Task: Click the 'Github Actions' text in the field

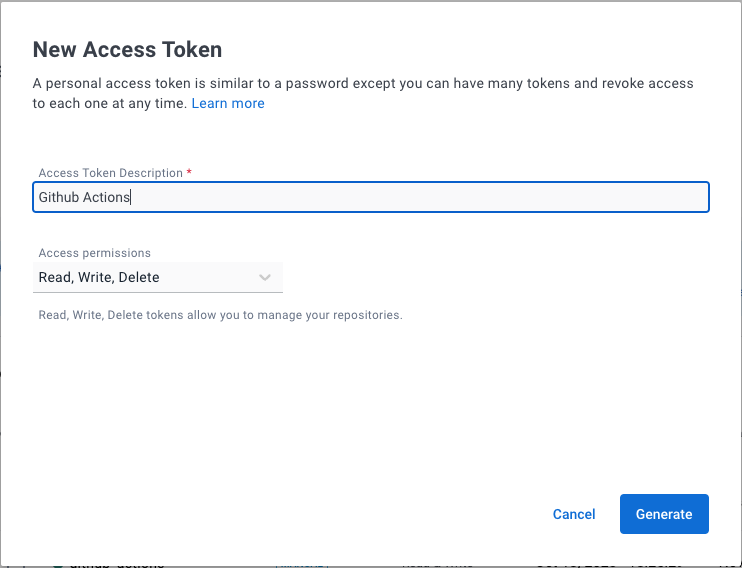Action: [84, 197]
